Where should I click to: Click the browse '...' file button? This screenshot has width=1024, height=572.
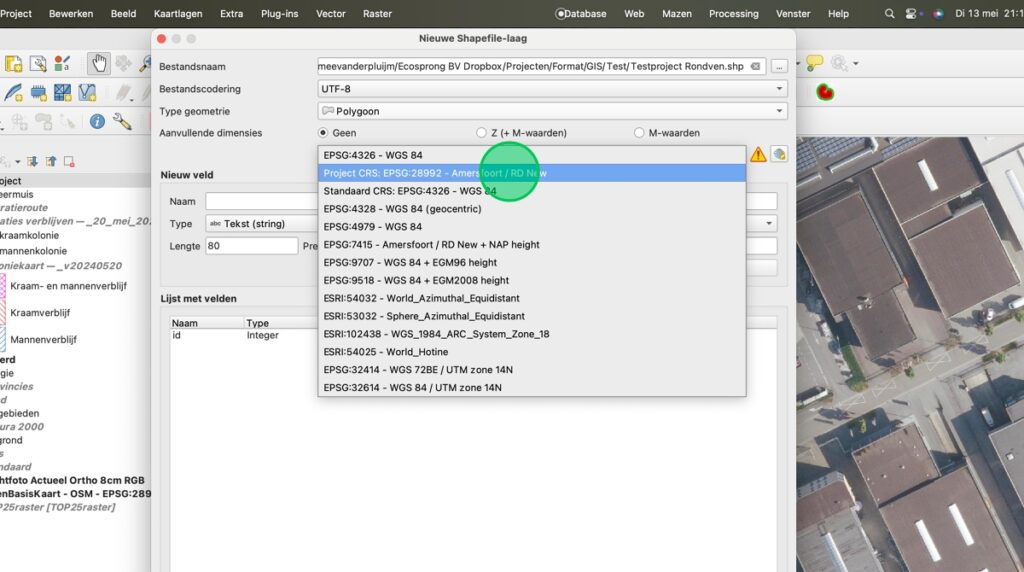[x=779, y=66]
